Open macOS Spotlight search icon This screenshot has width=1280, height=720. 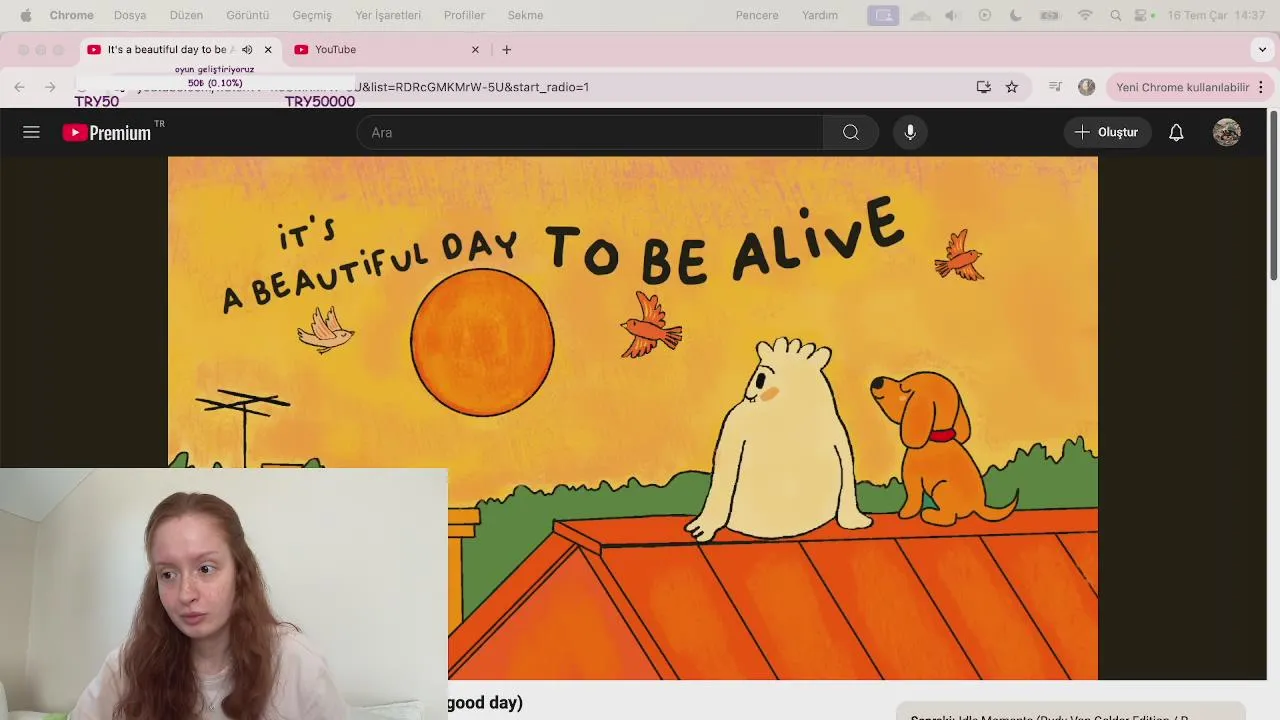click(1116, 15)
